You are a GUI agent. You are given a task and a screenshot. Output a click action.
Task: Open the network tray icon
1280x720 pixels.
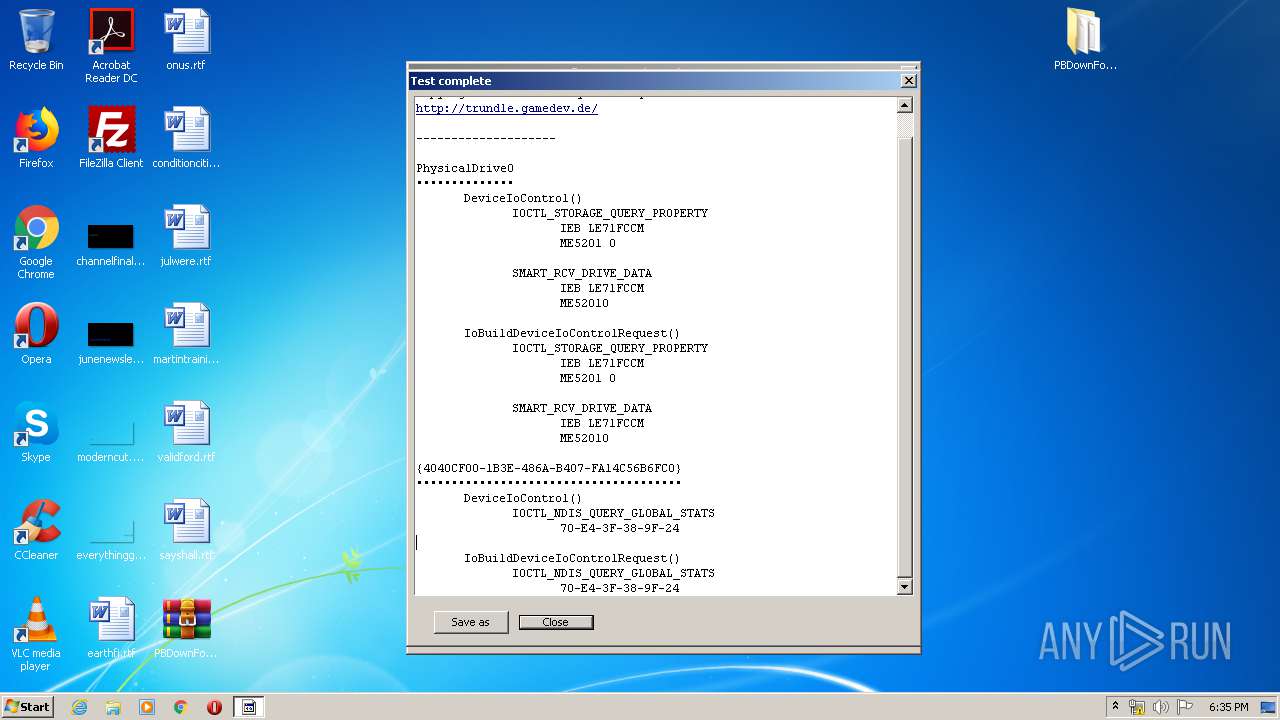pyautogui.click(x=1137, y=707)
